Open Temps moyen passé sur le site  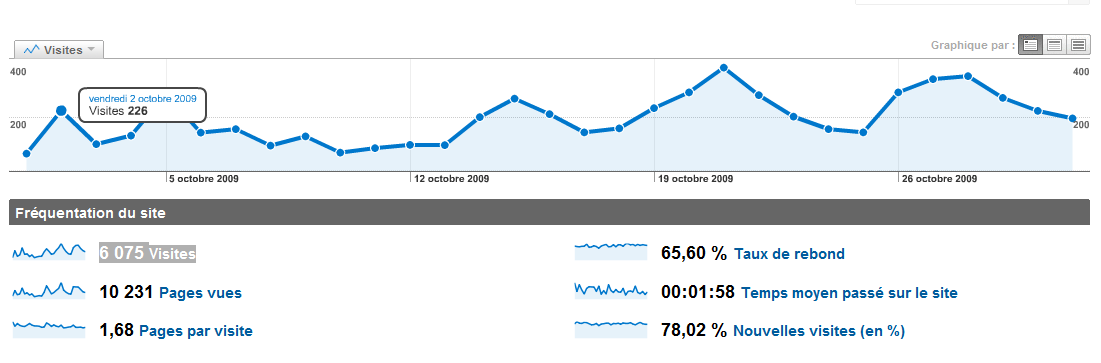(849, 293)
